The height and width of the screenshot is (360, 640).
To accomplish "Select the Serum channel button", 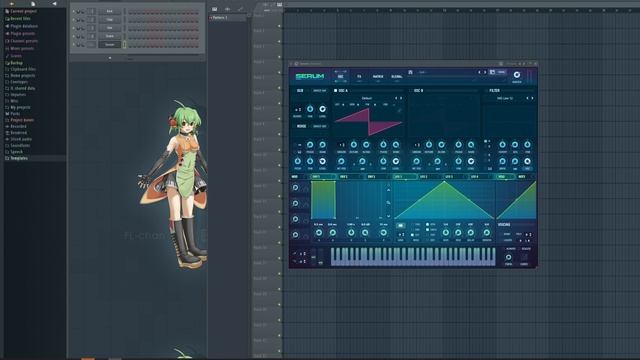I will 109,44.
